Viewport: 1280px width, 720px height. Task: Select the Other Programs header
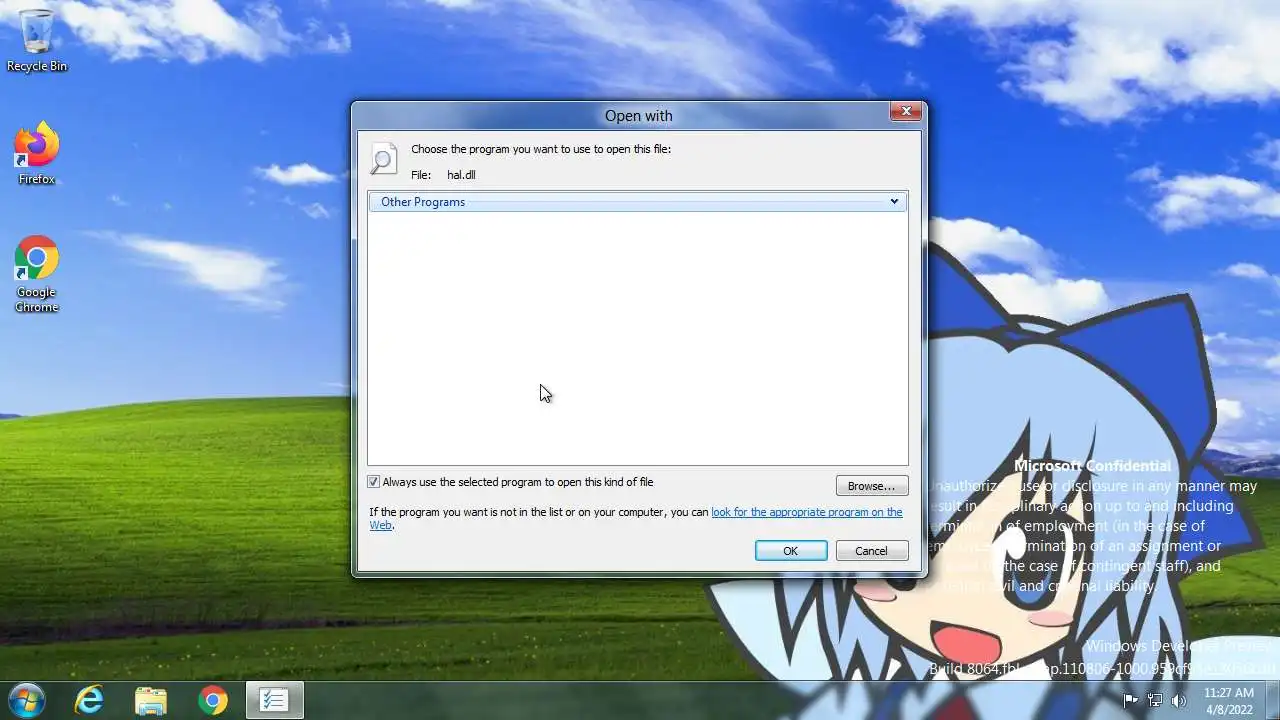pos(638,202)
